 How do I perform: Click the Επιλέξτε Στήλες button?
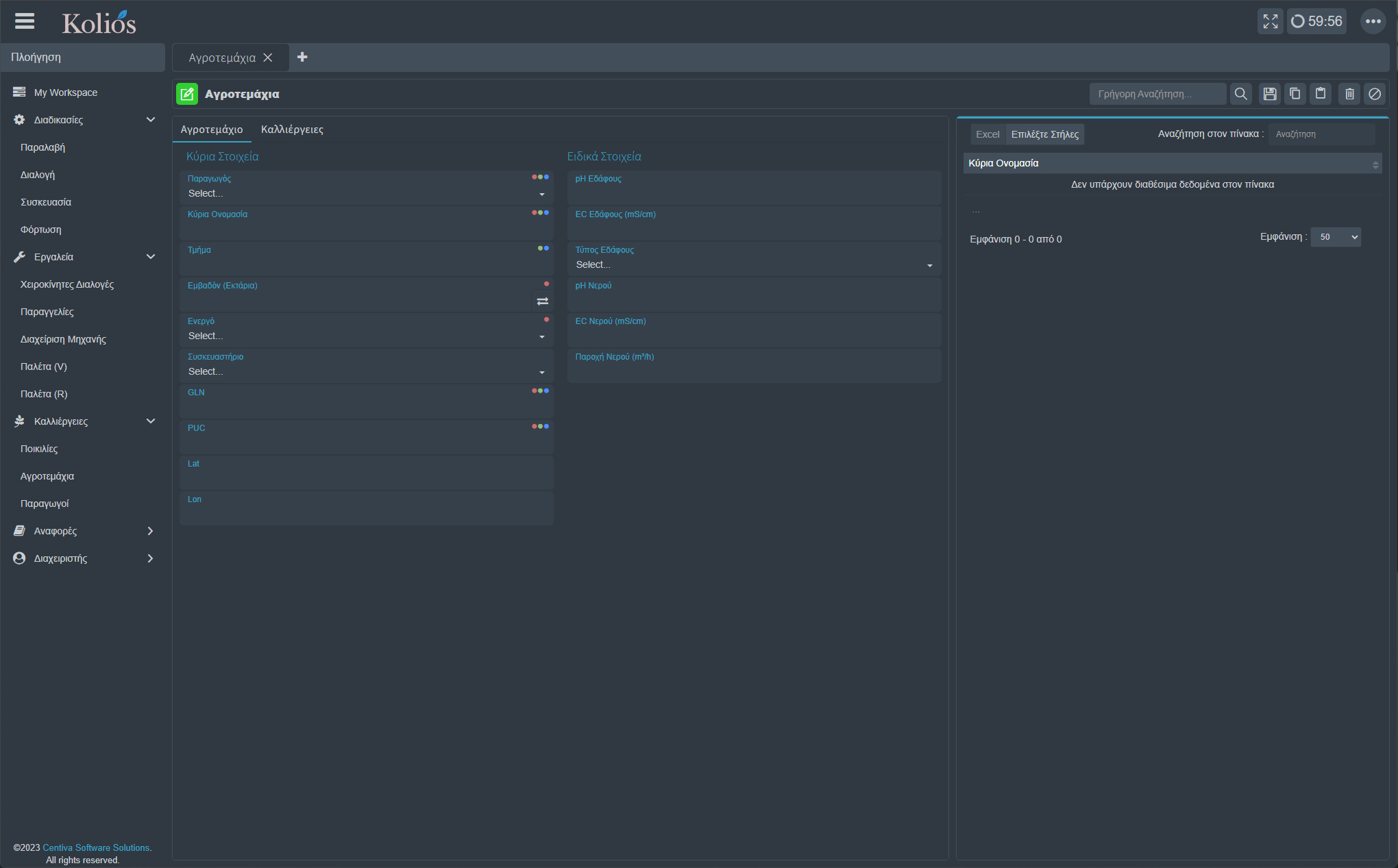(x=1044, y=134)
